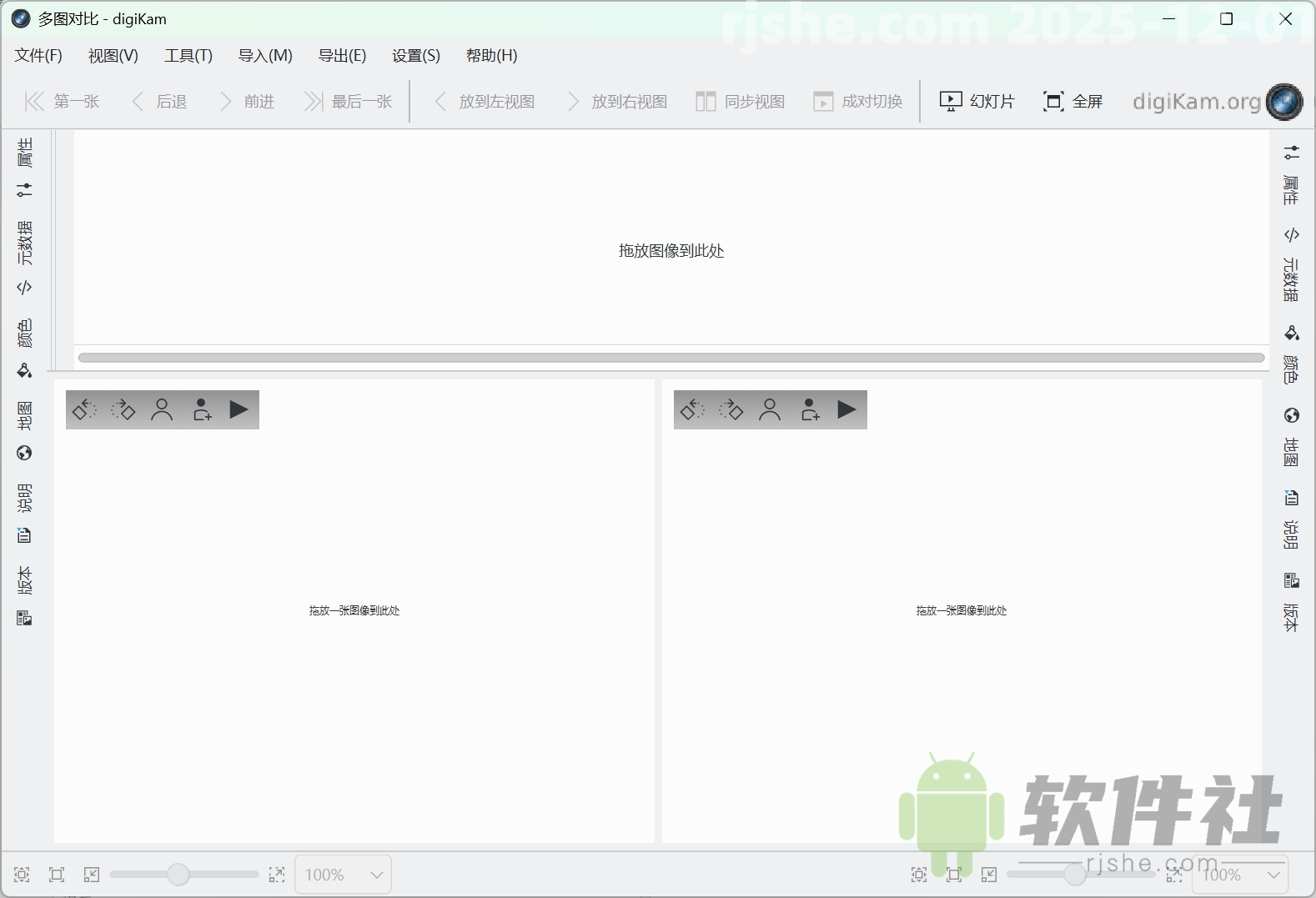Open left sidebar 属性 tab

click(25, 168)
